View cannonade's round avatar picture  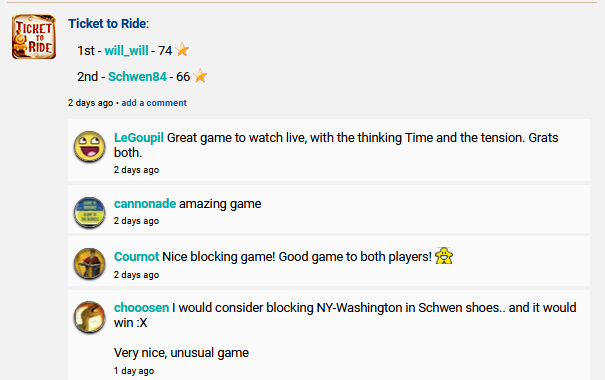point(90,212)
